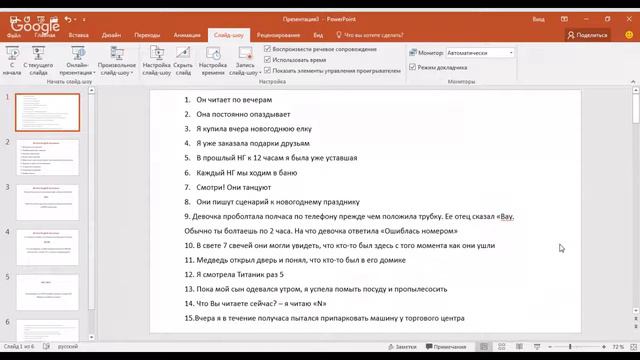The width and height of the screenshot is (640, 360).
Task: Click language indicator русский in status bar
Action: 68,347
